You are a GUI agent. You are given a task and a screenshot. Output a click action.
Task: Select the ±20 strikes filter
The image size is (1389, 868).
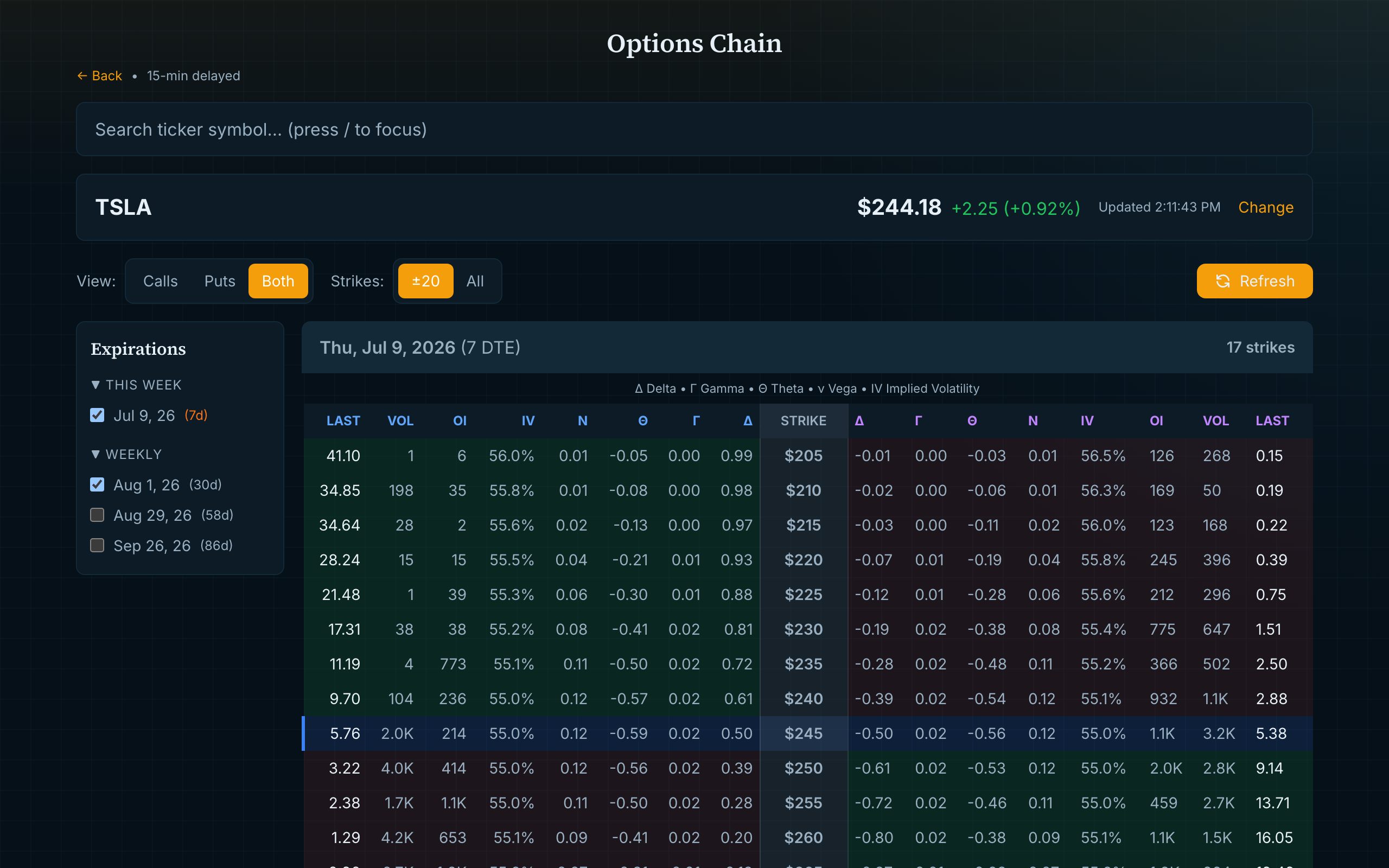click(x=425, y=280)
